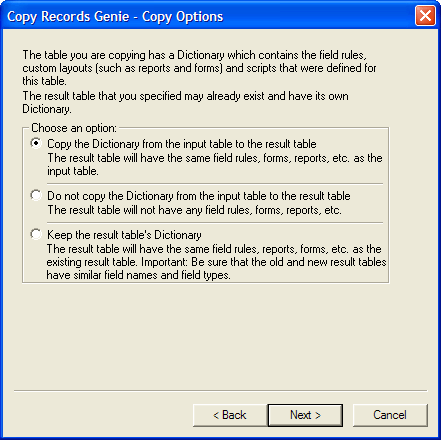Click the separator line above 'Keep the result table's Dictionary'

point(215,223)
